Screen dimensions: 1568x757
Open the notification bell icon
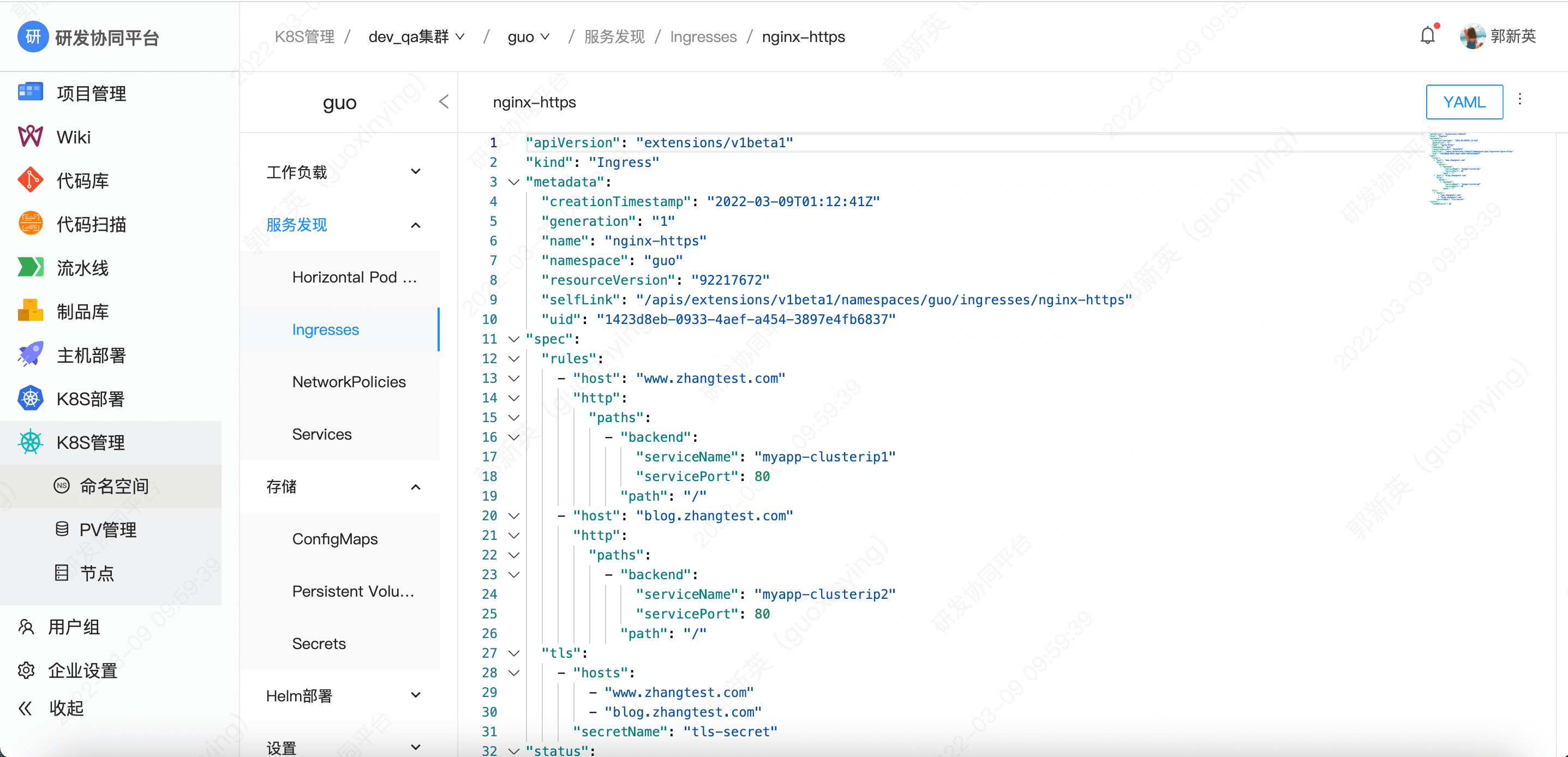tap(1427, 36)
